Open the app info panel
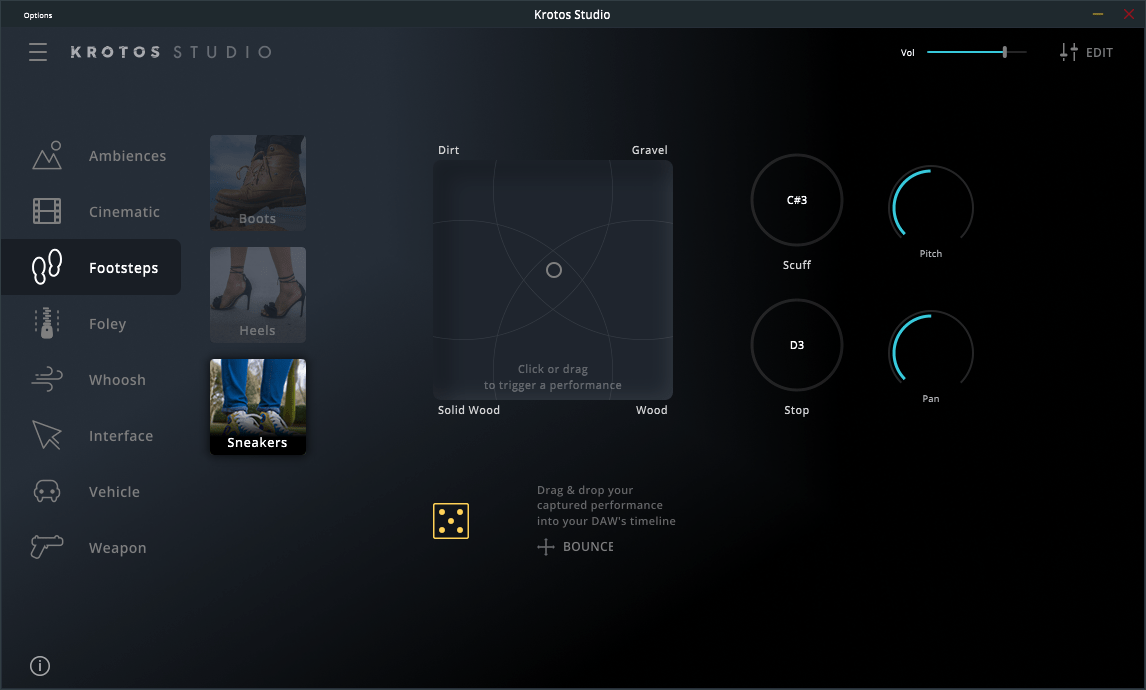 [39, 665]
